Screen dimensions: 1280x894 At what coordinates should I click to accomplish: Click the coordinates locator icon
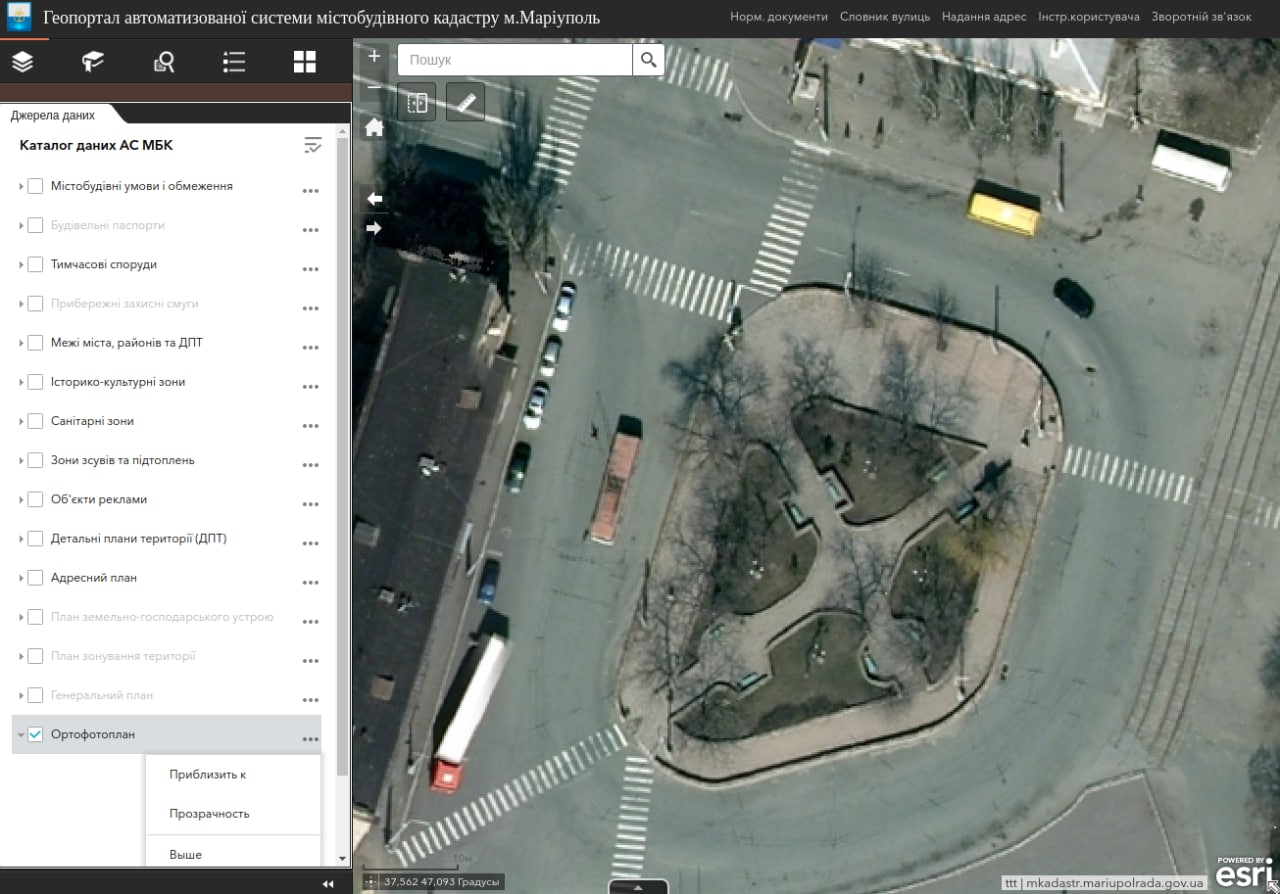pyautogui.click(x=371, y=882)
